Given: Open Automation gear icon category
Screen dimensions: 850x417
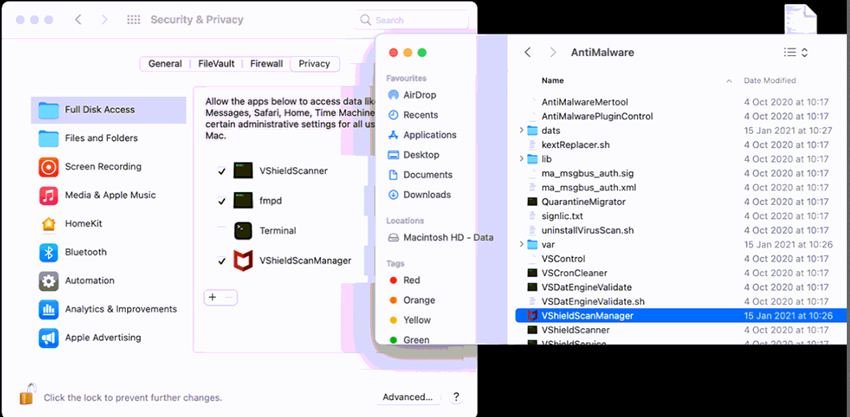Looking at the screenshot, I should click(48, 281).
